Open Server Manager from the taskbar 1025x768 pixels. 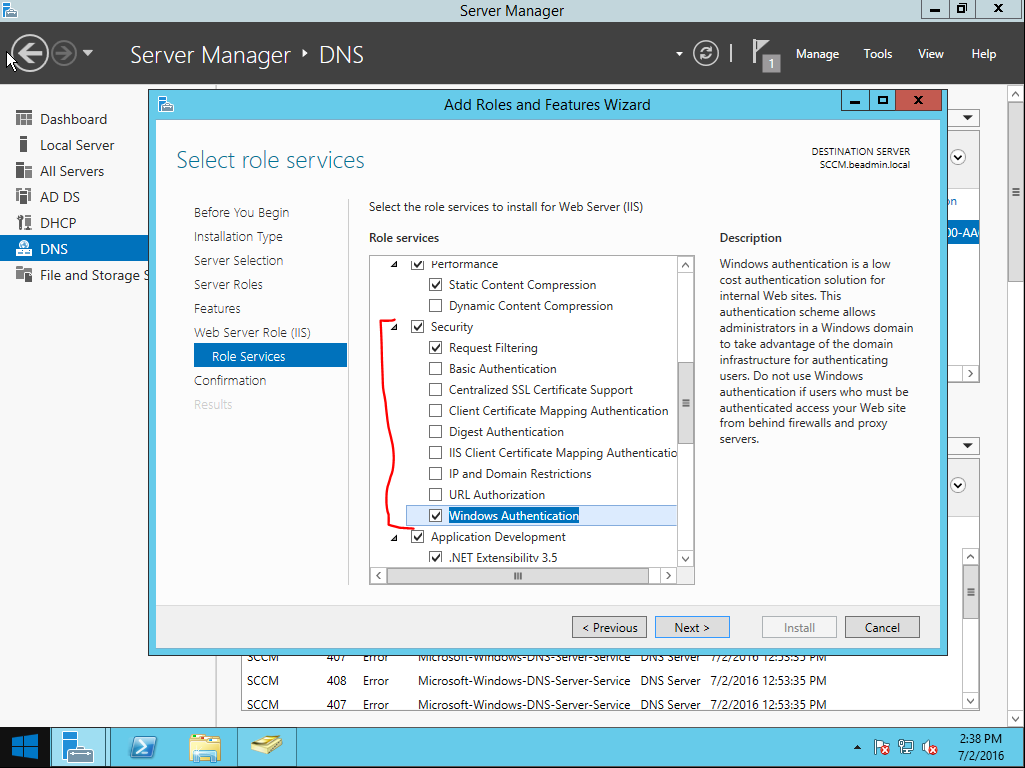(x=78, y=747)
